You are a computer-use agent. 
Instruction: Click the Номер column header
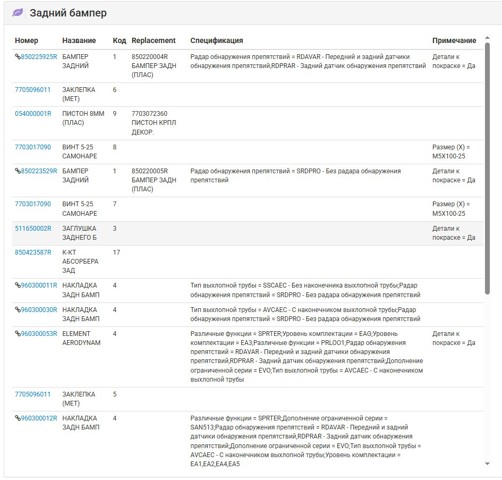click(26, 41)
